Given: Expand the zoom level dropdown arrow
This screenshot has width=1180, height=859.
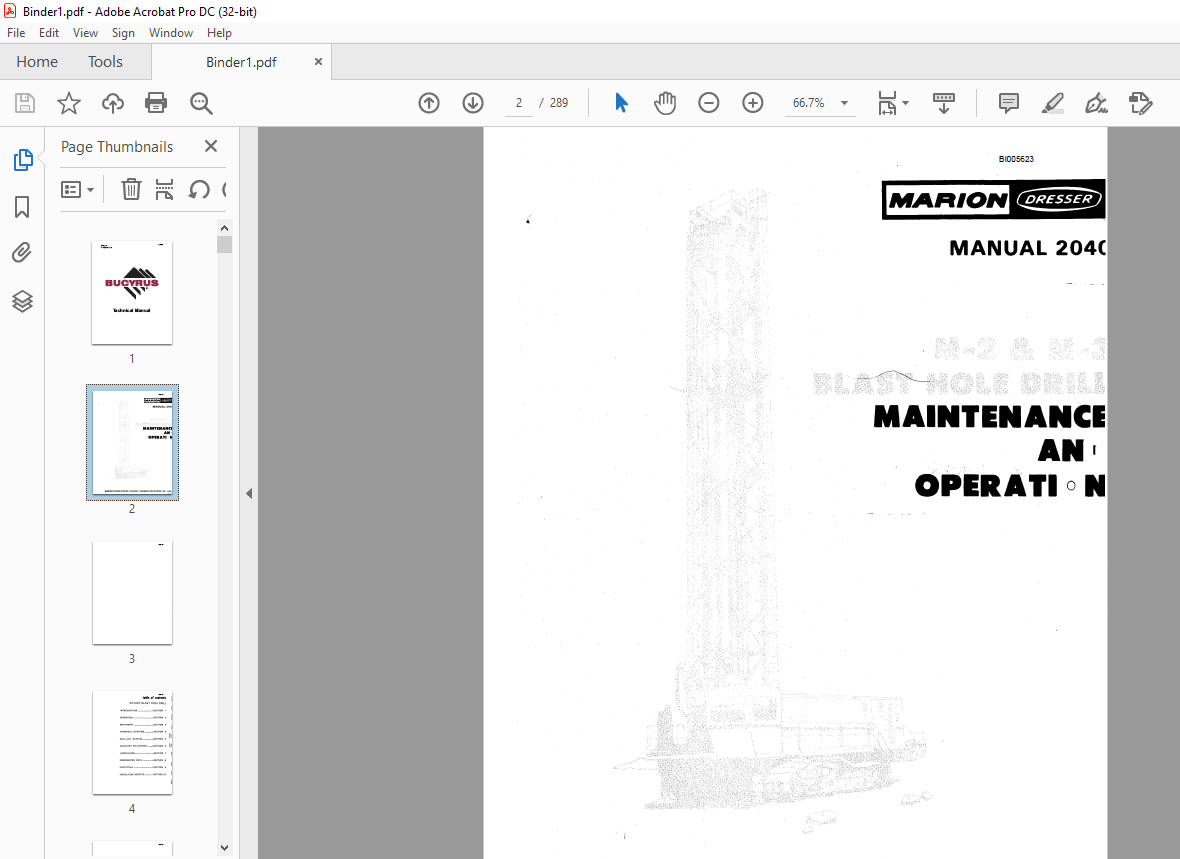Looking at the screenshot, I should pyautogui.click(x=844, y=103).
